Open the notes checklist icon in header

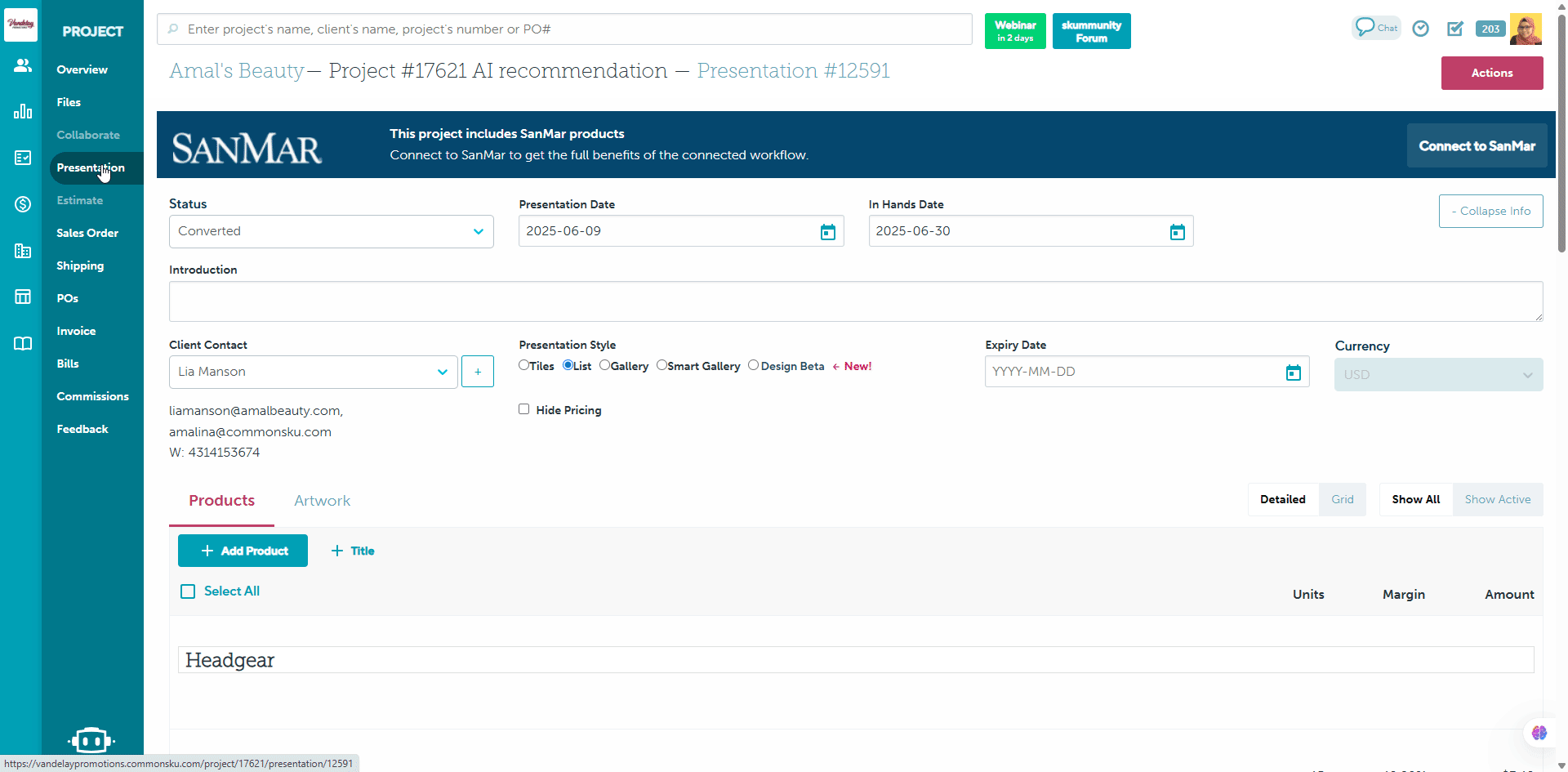click(x=1455, y=29)
